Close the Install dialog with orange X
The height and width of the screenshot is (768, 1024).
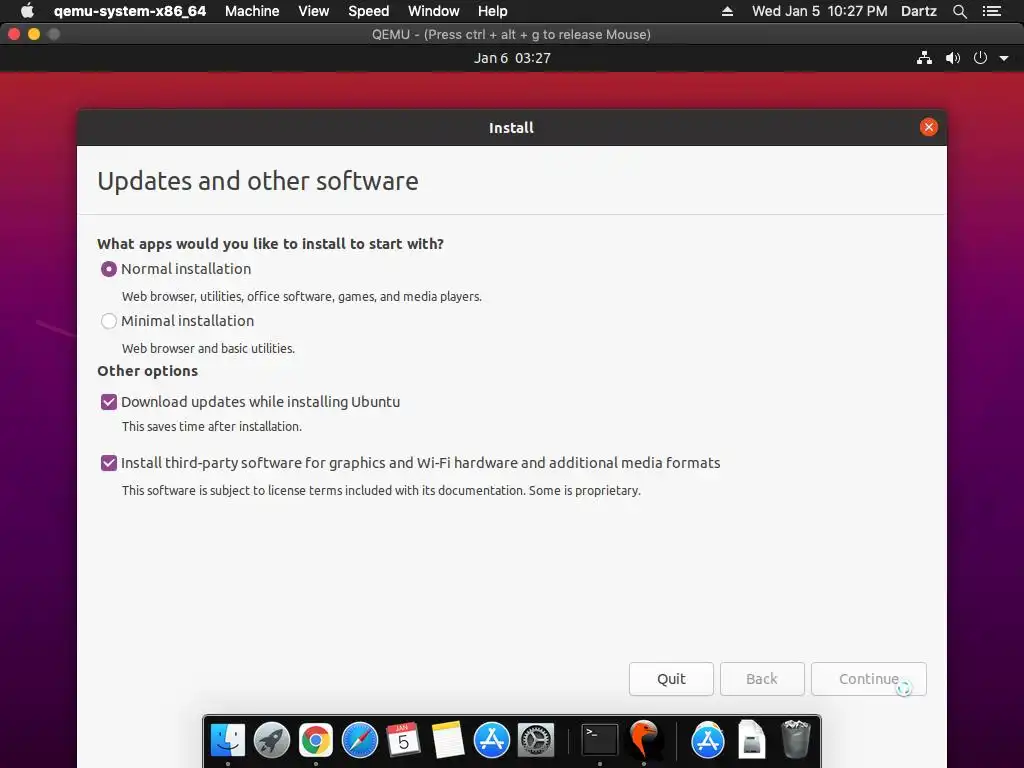pos(929,127)
